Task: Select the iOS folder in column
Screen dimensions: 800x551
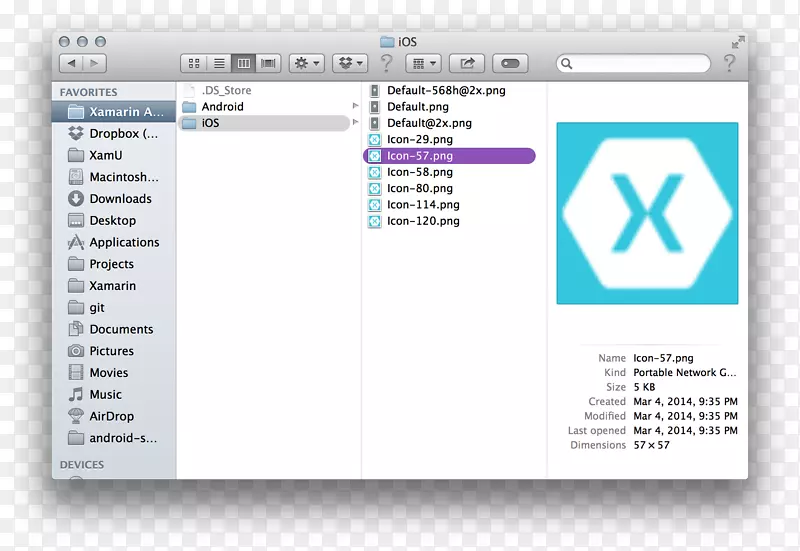Action: (x=264, y=123)
